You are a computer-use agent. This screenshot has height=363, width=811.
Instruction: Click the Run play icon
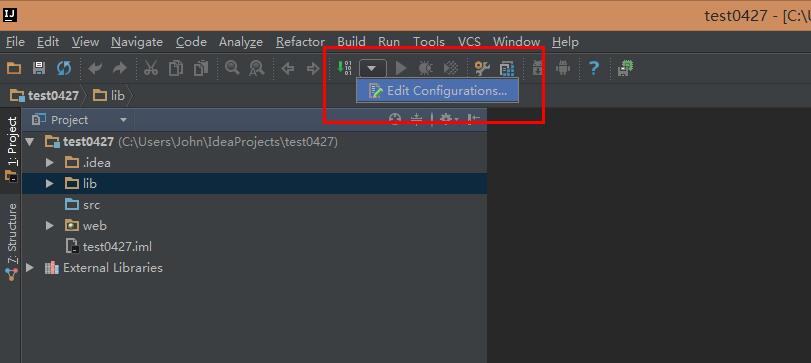[401, 68]
